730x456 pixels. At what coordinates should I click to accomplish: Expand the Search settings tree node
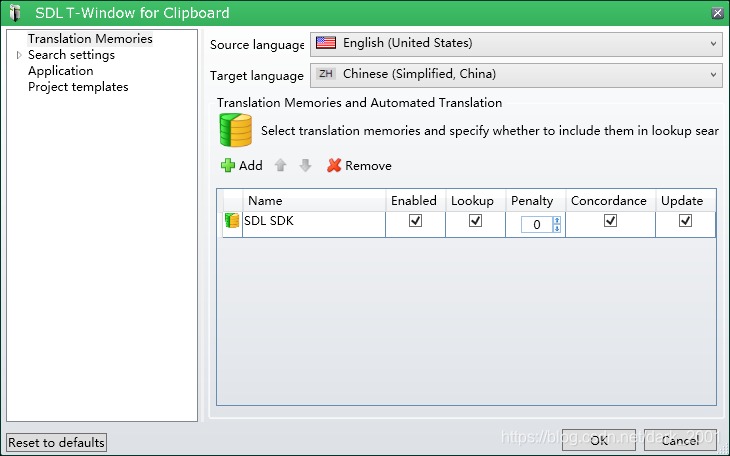(x=19, y=55)
